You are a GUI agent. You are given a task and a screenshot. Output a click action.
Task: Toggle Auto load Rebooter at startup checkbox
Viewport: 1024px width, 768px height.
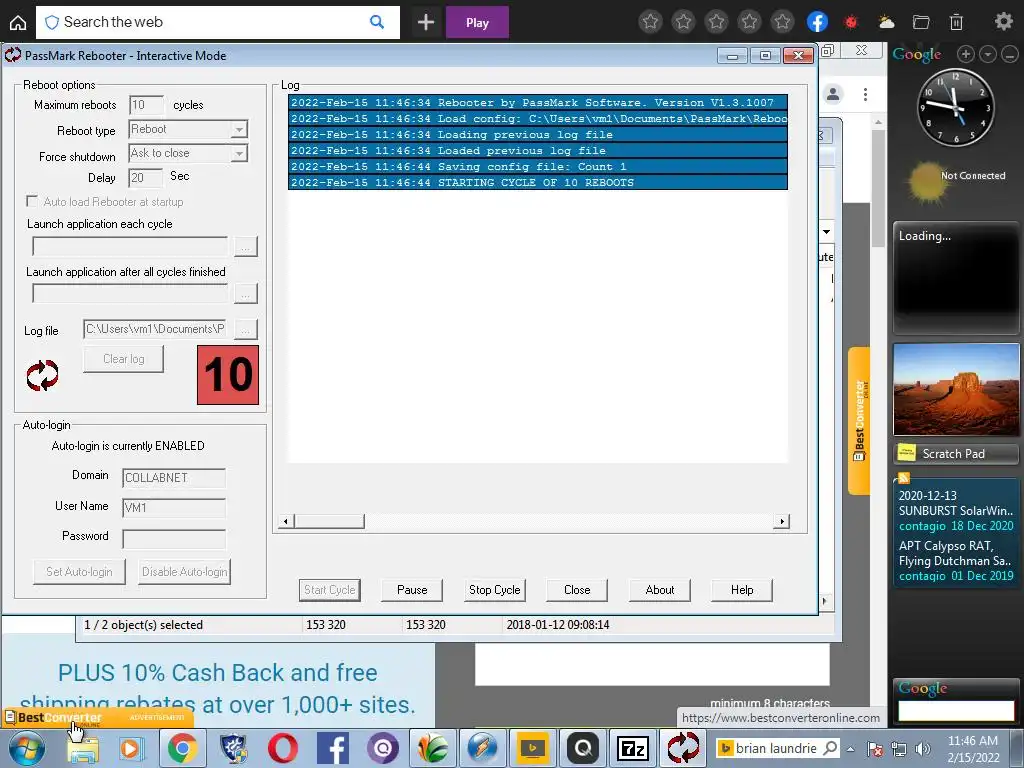[x=31, y=200]
